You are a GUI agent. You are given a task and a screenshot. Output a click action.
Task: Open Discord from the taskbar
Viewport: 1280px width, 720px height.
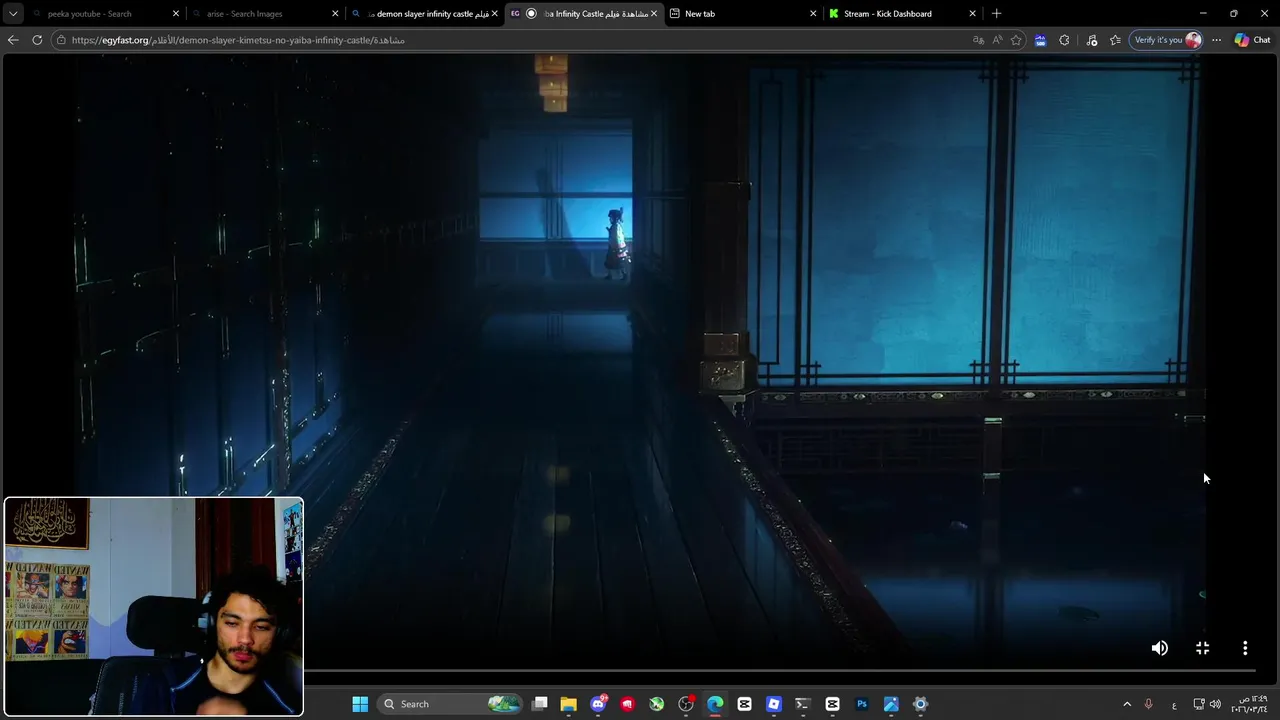[x=598, y=704]
